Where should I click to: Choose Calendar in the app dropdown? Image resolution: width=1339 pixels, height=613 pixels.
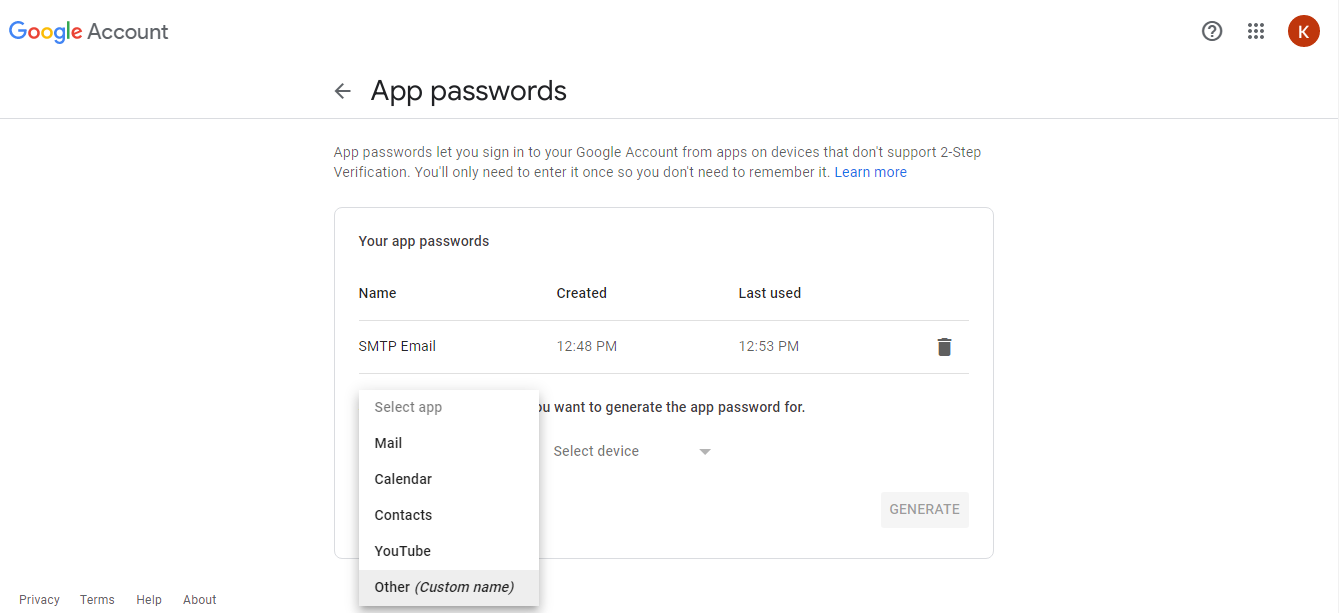403,479
